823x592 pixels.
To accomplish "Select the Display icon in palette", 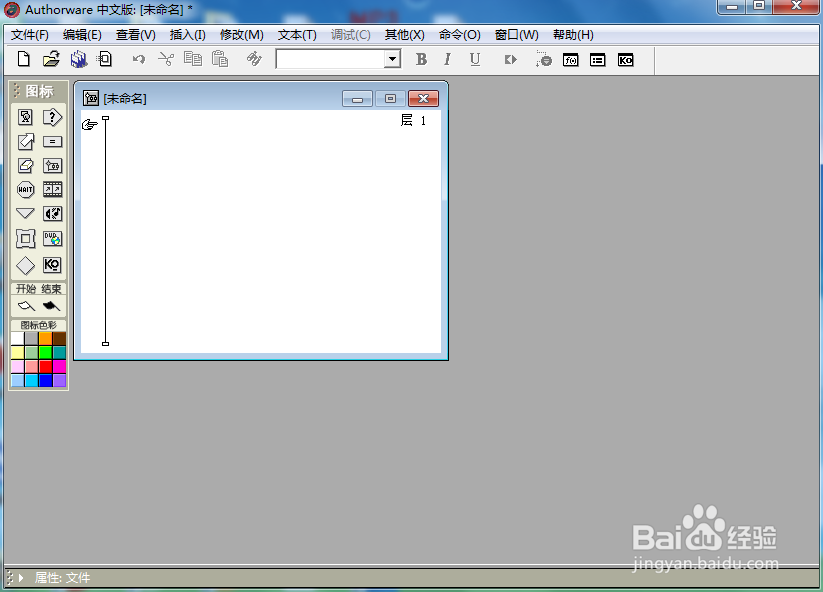I will 25,117.
